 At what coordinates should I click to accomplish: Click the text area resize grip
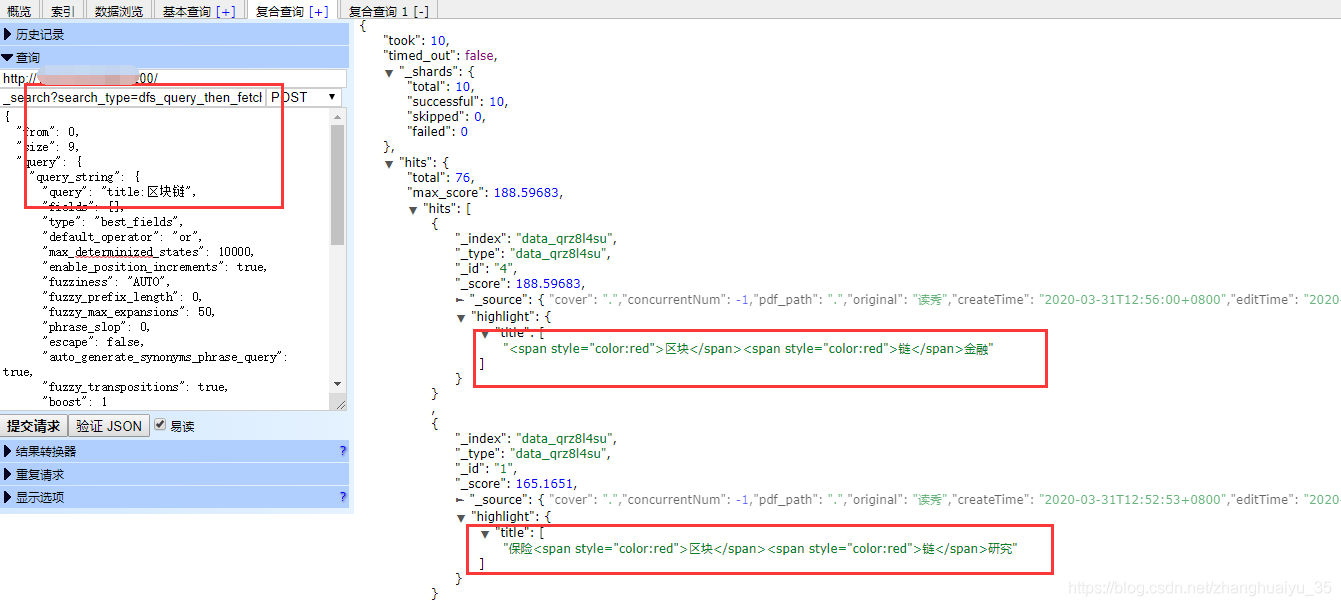339,402
